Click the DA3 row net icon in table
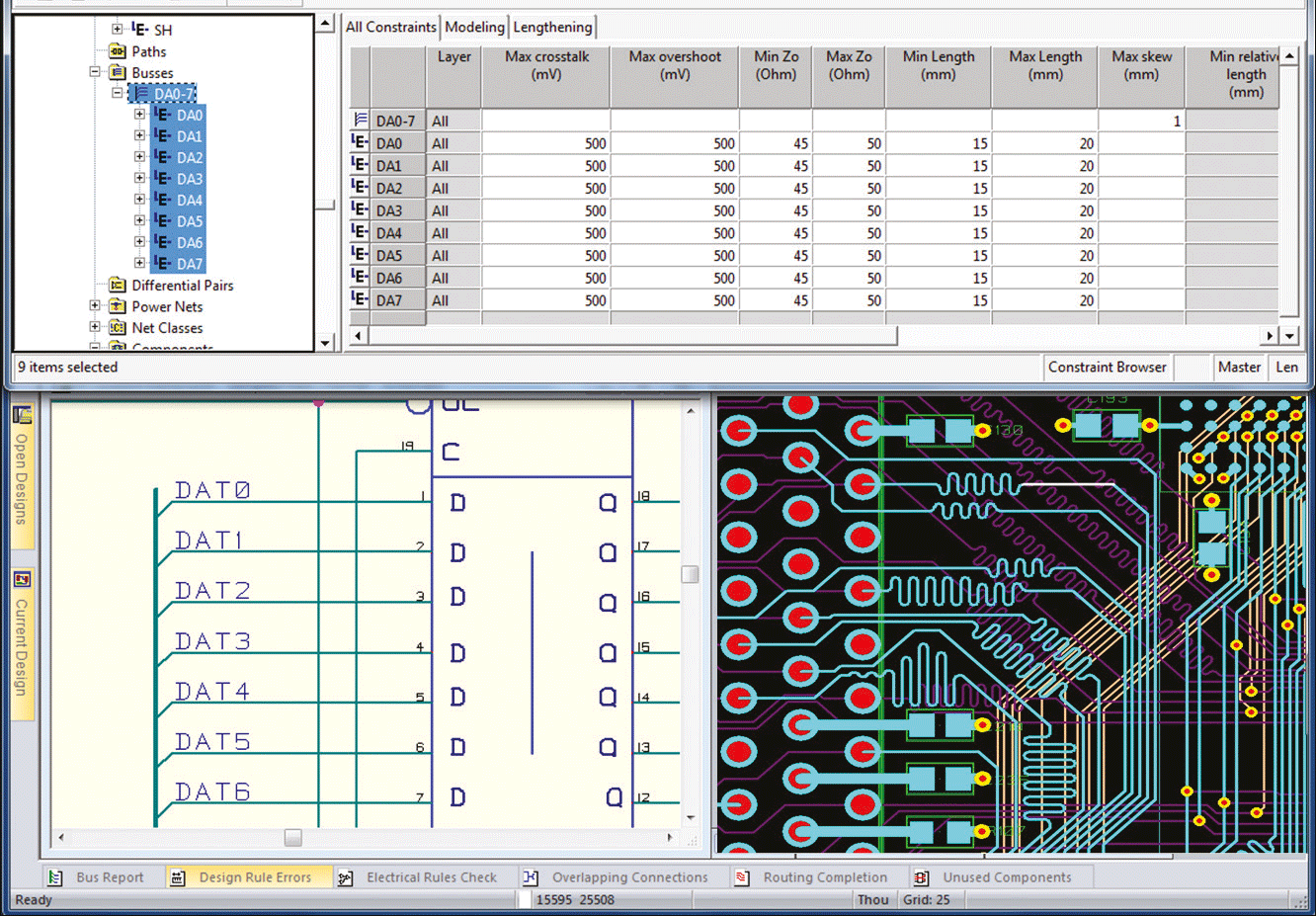1316x916 pixels. pos(361,209)
